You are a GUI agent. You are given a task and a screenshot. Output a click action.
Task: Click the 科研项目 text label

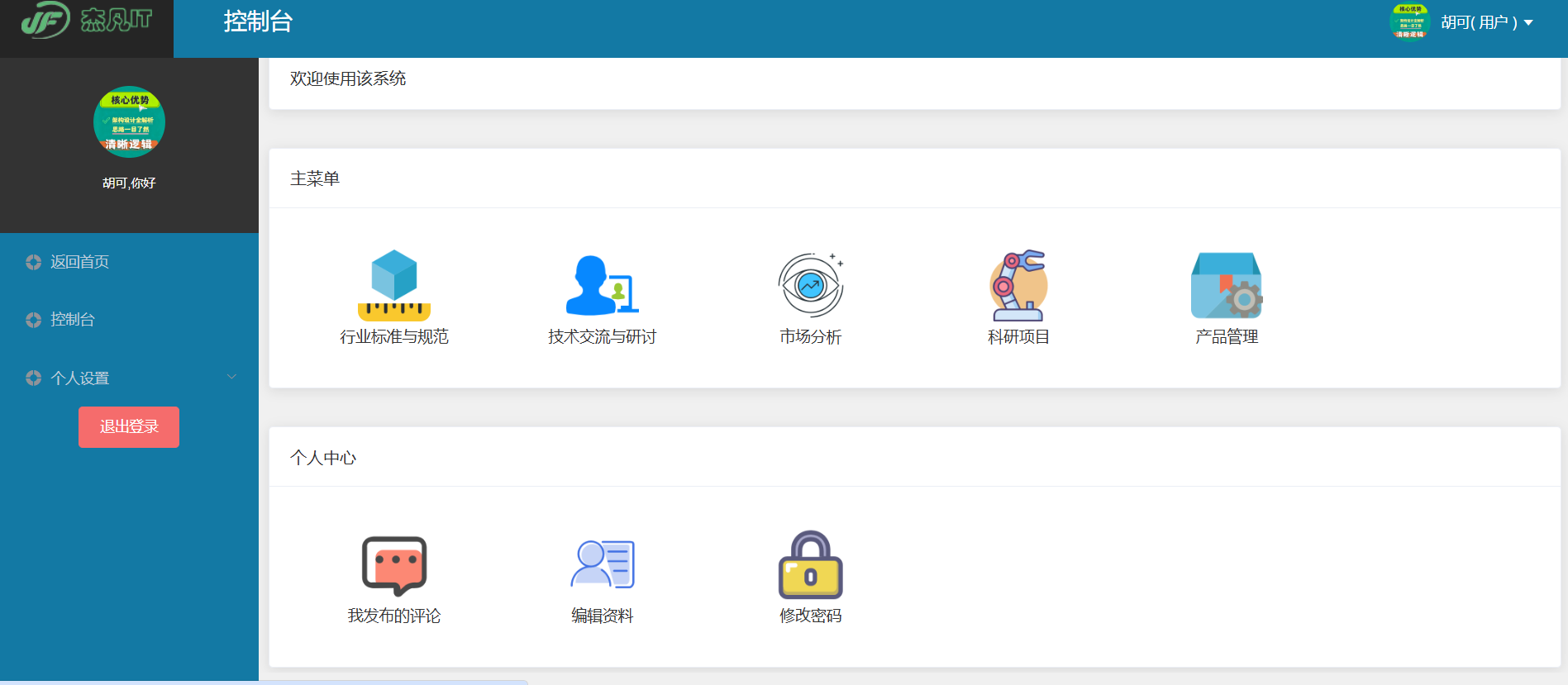(1018, 337)
